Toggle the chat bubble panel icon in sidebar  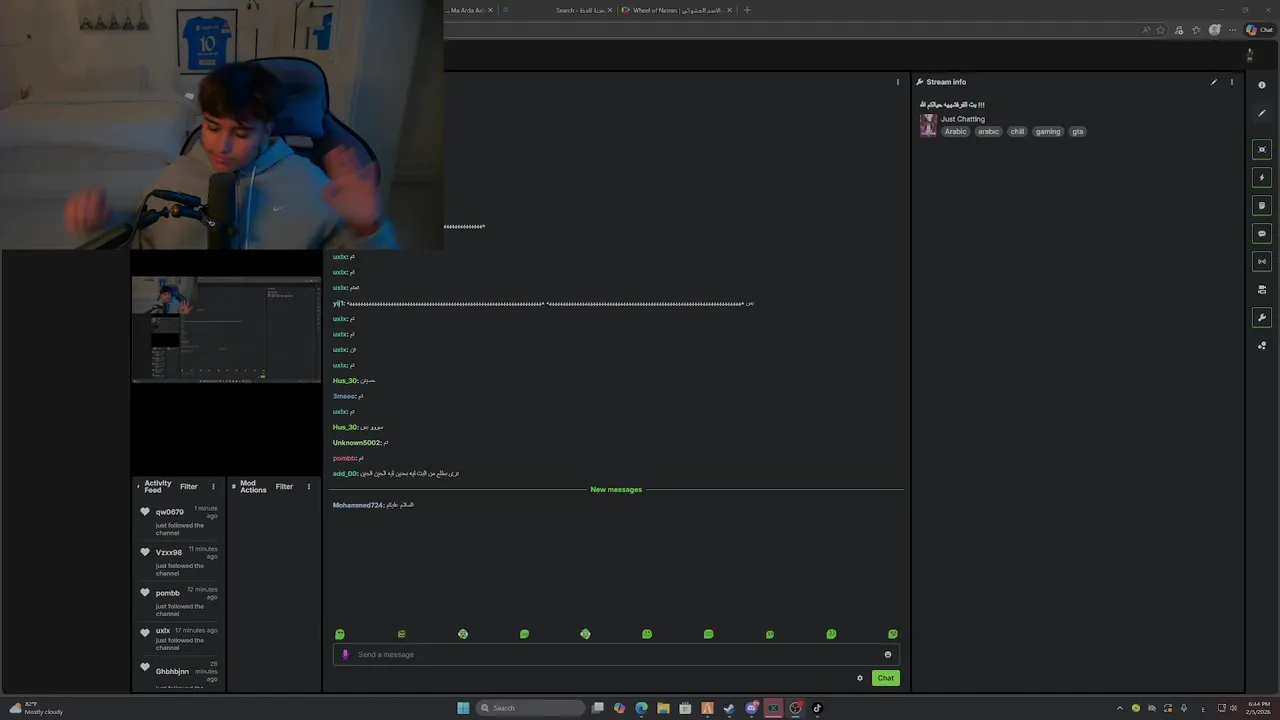point(1262,233)
